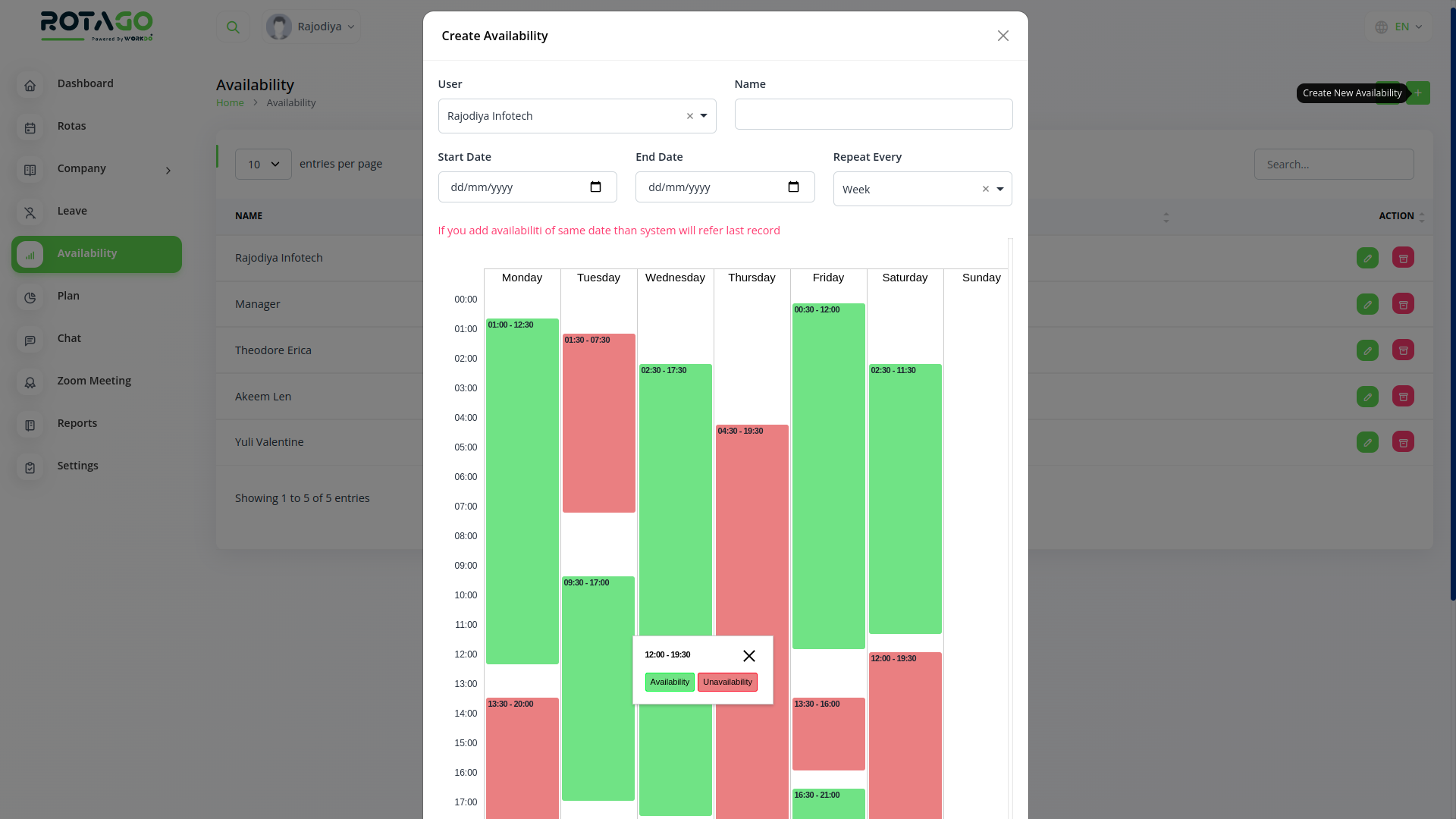
Task: Delete the Yuli Valentine availability entry
Action: tap(1403, 442)
